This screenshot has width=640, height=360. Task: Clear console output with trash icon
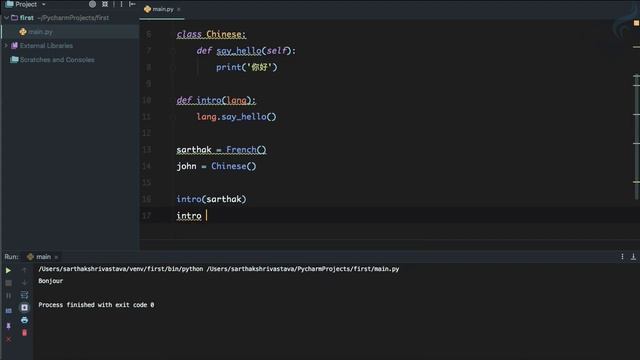(x=24, y=333)
